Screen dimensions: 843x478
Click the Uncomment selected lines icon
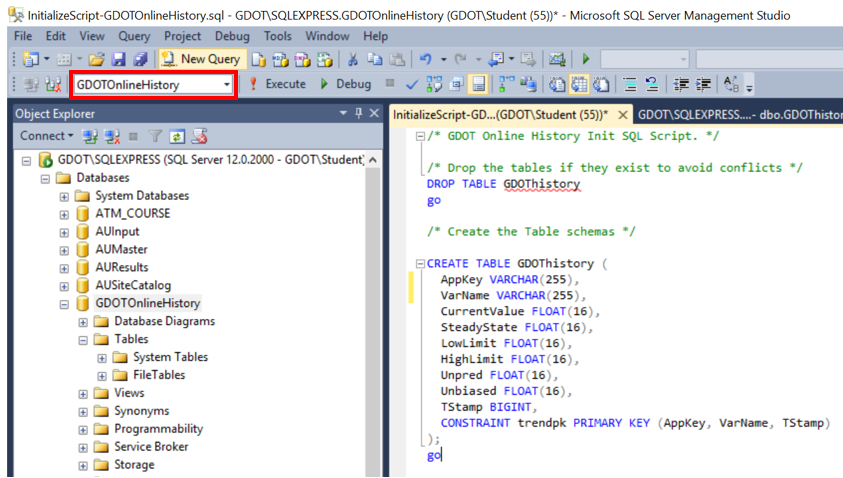click(652, 84)
